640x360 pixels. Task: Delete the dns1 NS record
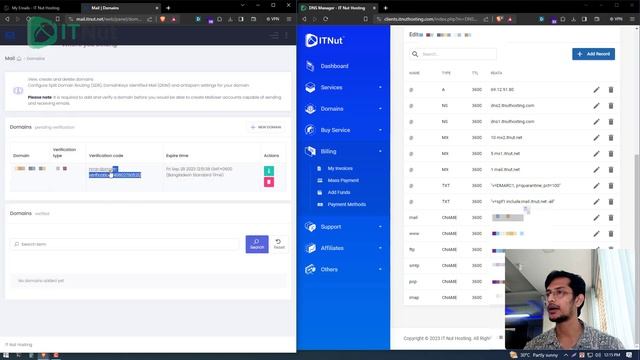click(x=611, y=122)
